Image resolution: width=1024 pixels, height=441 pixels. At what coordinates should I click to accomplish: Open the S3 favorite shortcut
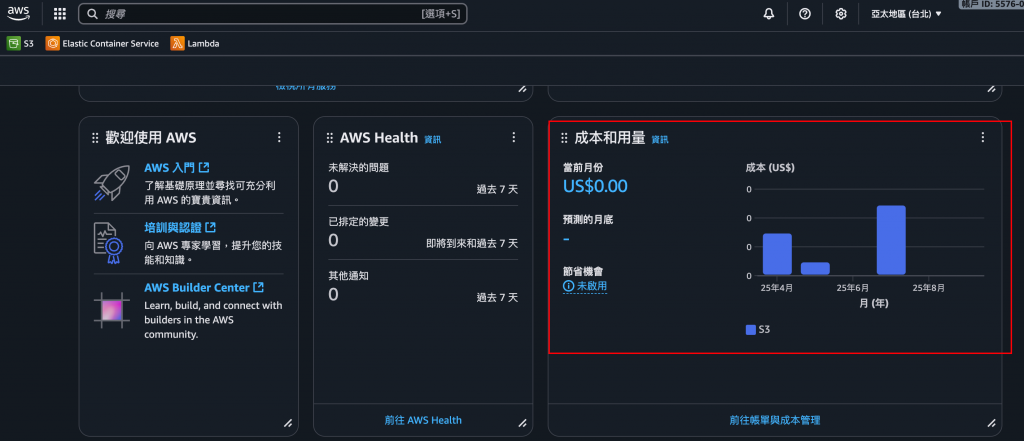click(20, 44)
